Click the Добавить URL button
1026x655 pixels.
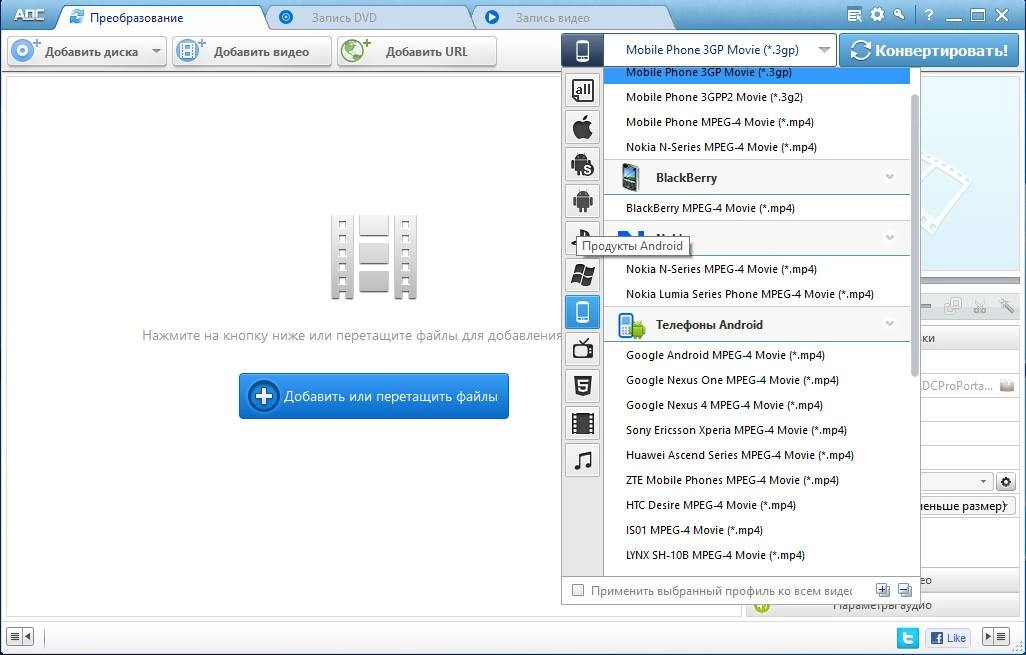[417, 51]
